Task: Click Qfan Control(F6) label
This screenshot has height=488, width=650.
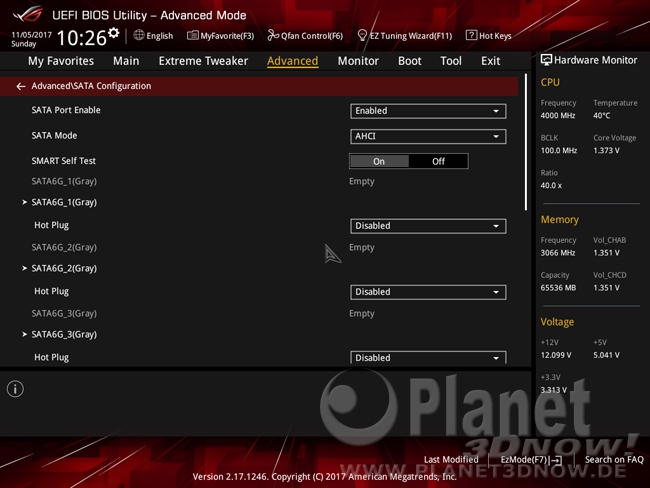Action: pyautogui.click(x=312, y=36)
